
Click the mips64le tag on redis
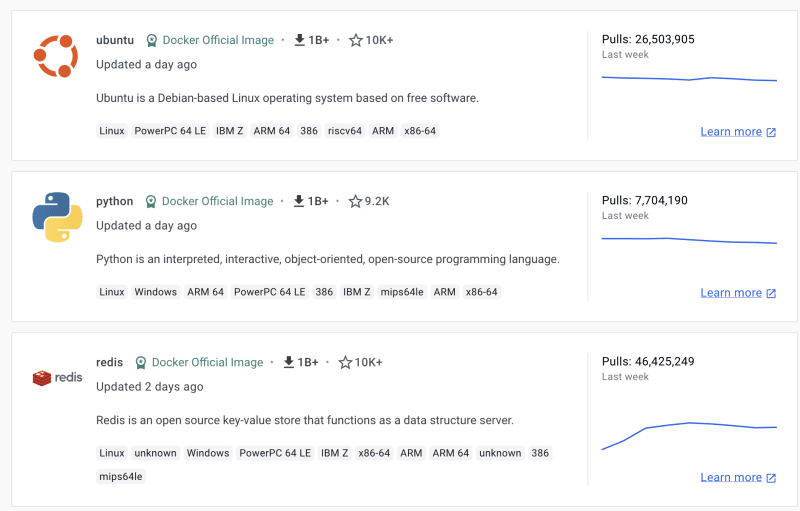[x=120, y=477]
